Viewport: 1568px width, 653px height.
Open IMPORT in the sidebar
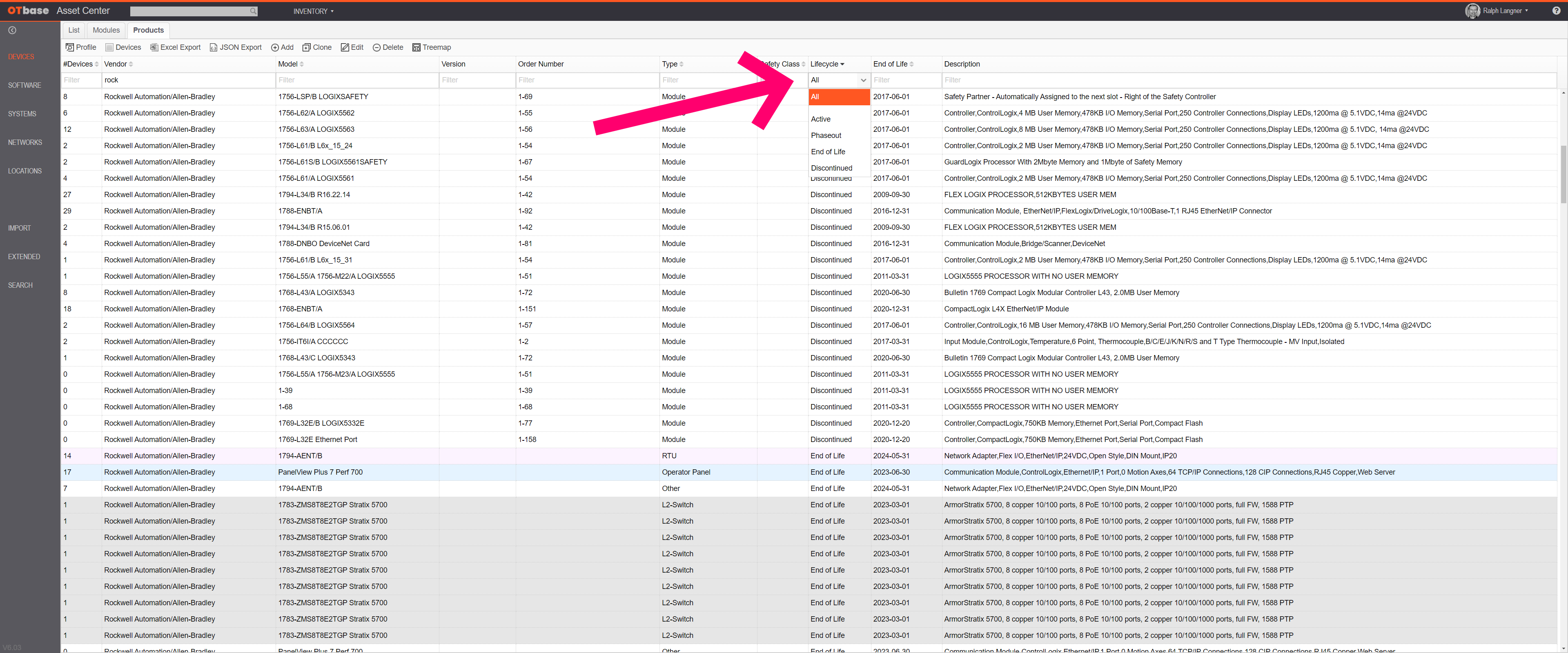coord(20,228)
